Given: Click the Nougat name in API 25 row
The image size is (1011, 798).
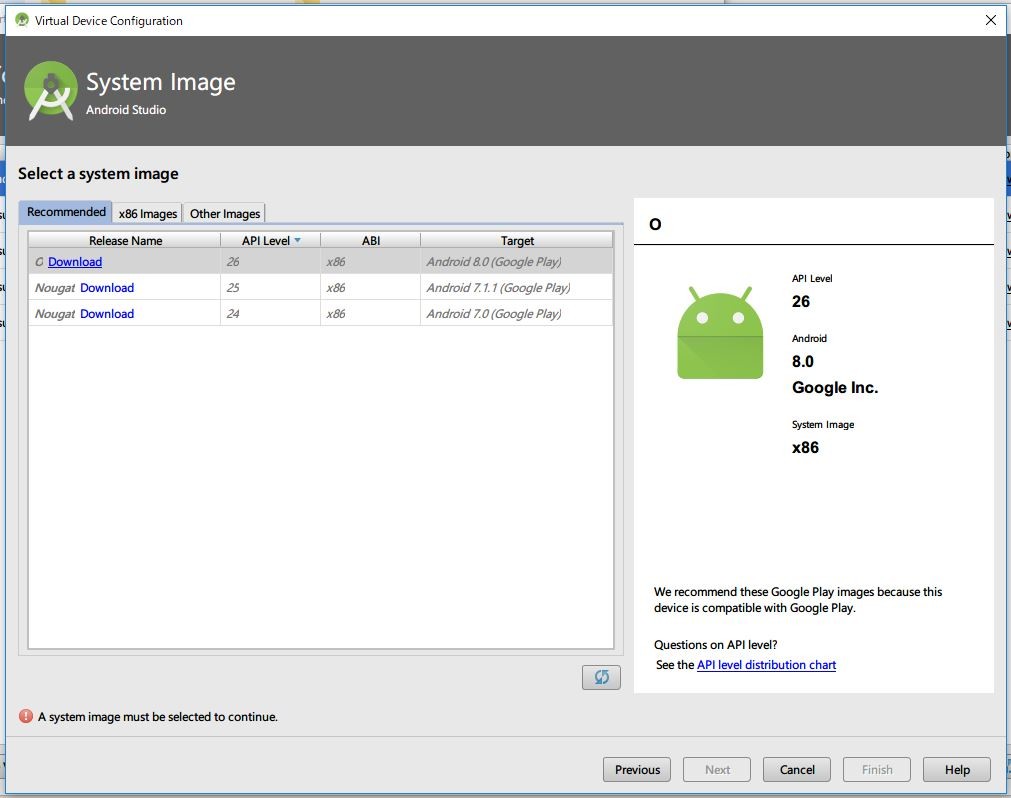Looking at the screenshot, I should [55, 287].
